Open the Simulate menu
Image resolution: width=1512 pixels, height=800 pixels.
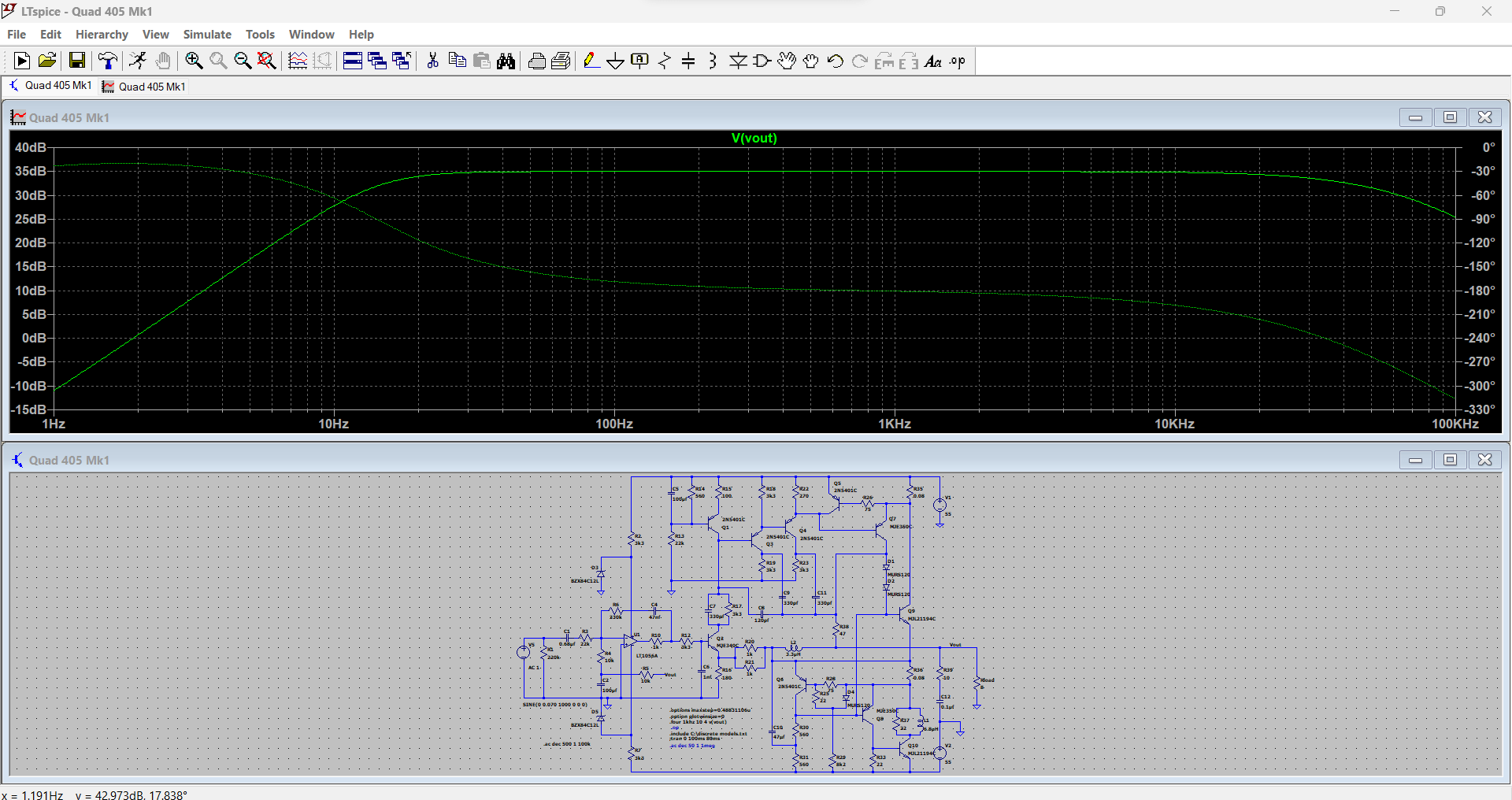207,35
